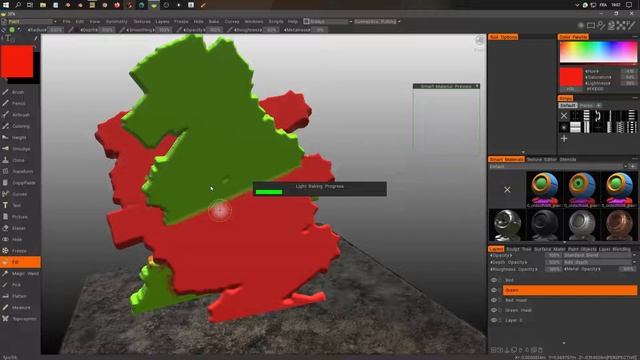Screen dimensions: 640x360
Task: Select the Height tool
Action: (x=20, y=138)
